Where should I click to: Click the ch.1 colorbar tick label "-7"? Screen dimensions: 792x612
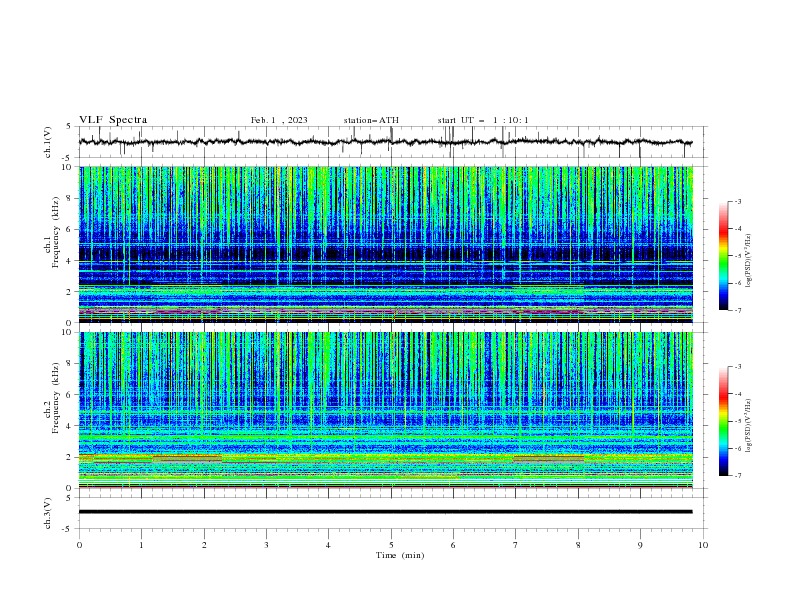coord(737,310)
